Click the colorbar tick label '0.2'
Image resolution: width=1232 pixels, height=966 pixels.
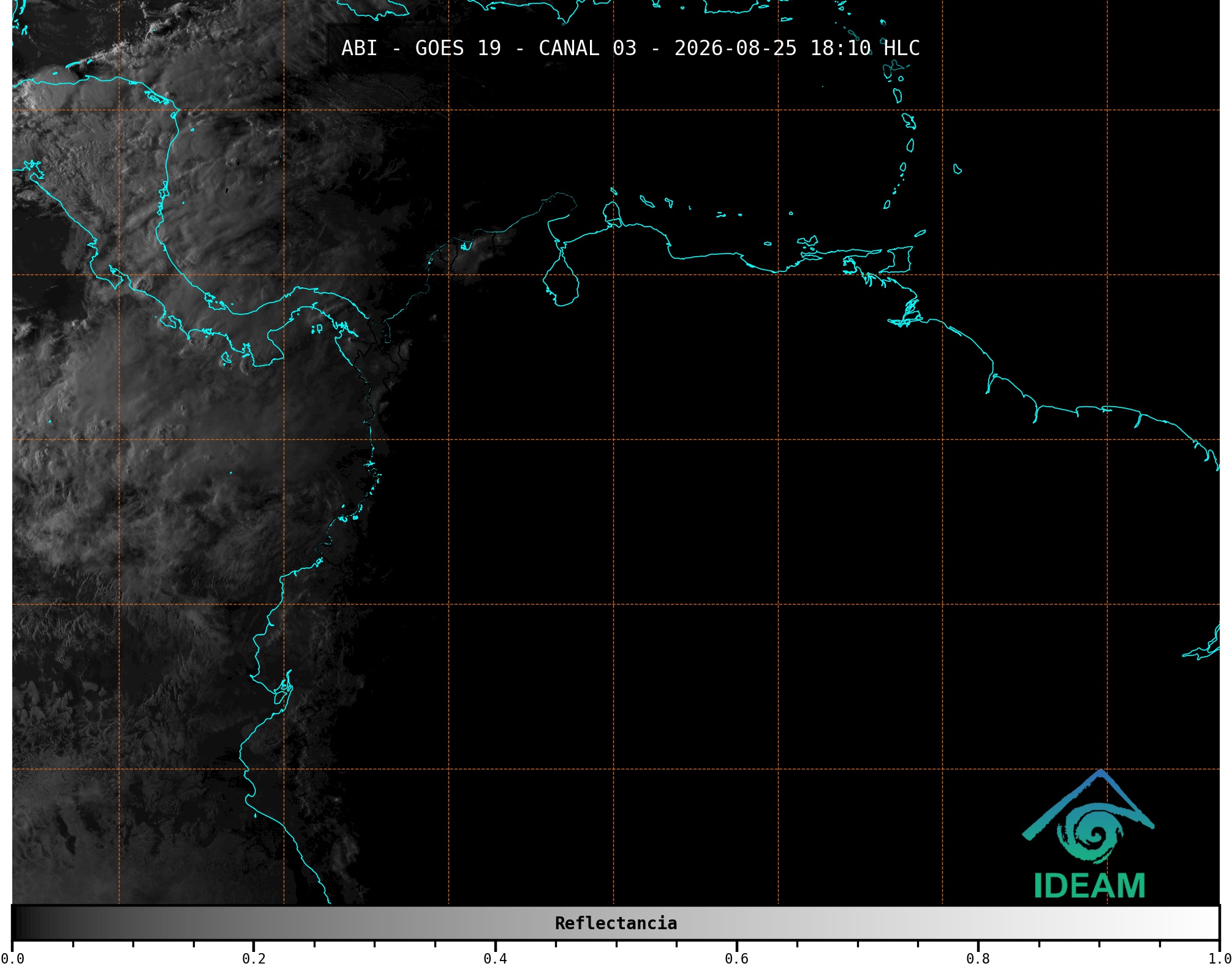(x=254, y=958)
